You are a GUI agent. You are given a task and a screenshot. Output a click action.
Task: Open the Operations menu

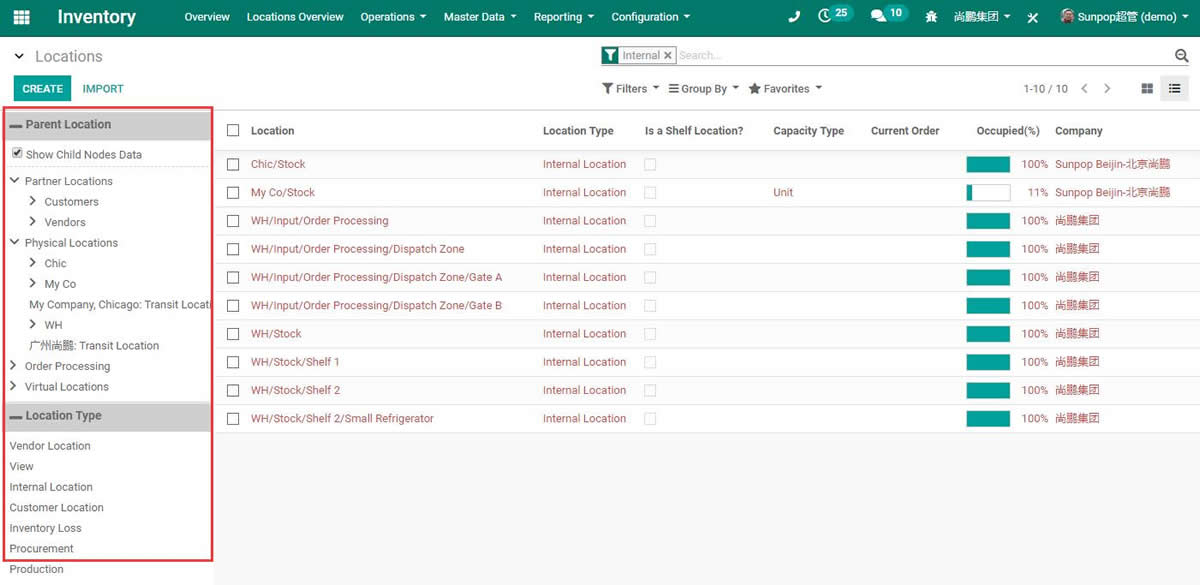pyautogui.click(x=392, y=17)
